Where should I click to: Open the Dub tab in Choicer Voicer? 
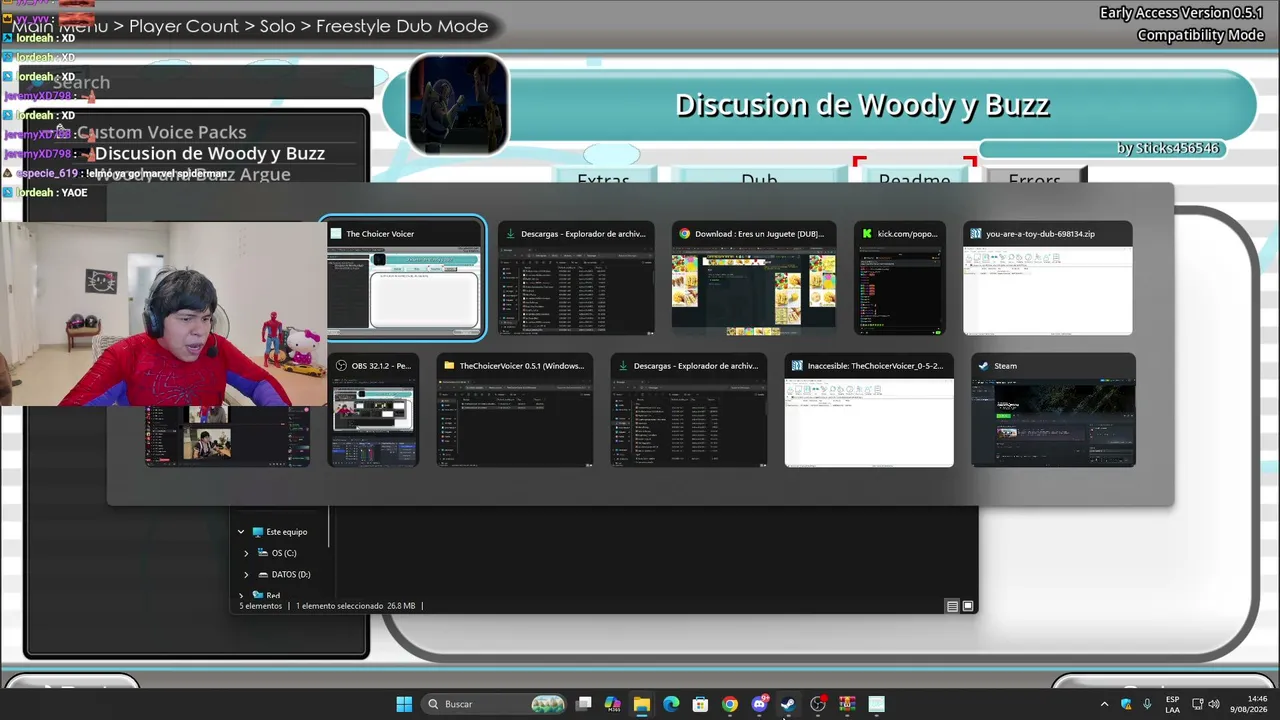pyautogui.click(x=759, y=176)
